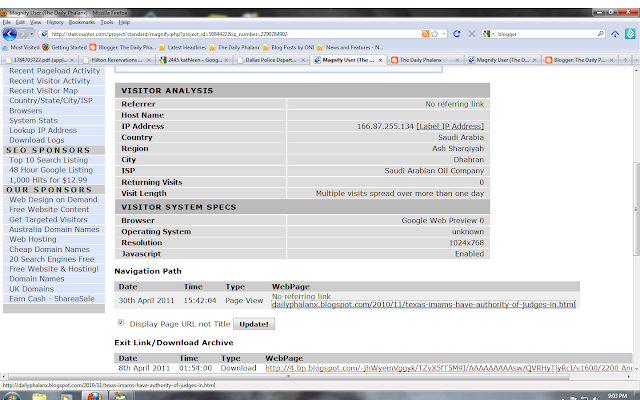Open Country/State/City/ISP sidebar link
This screenshot has width=640, height=400.
pos(51,100)
